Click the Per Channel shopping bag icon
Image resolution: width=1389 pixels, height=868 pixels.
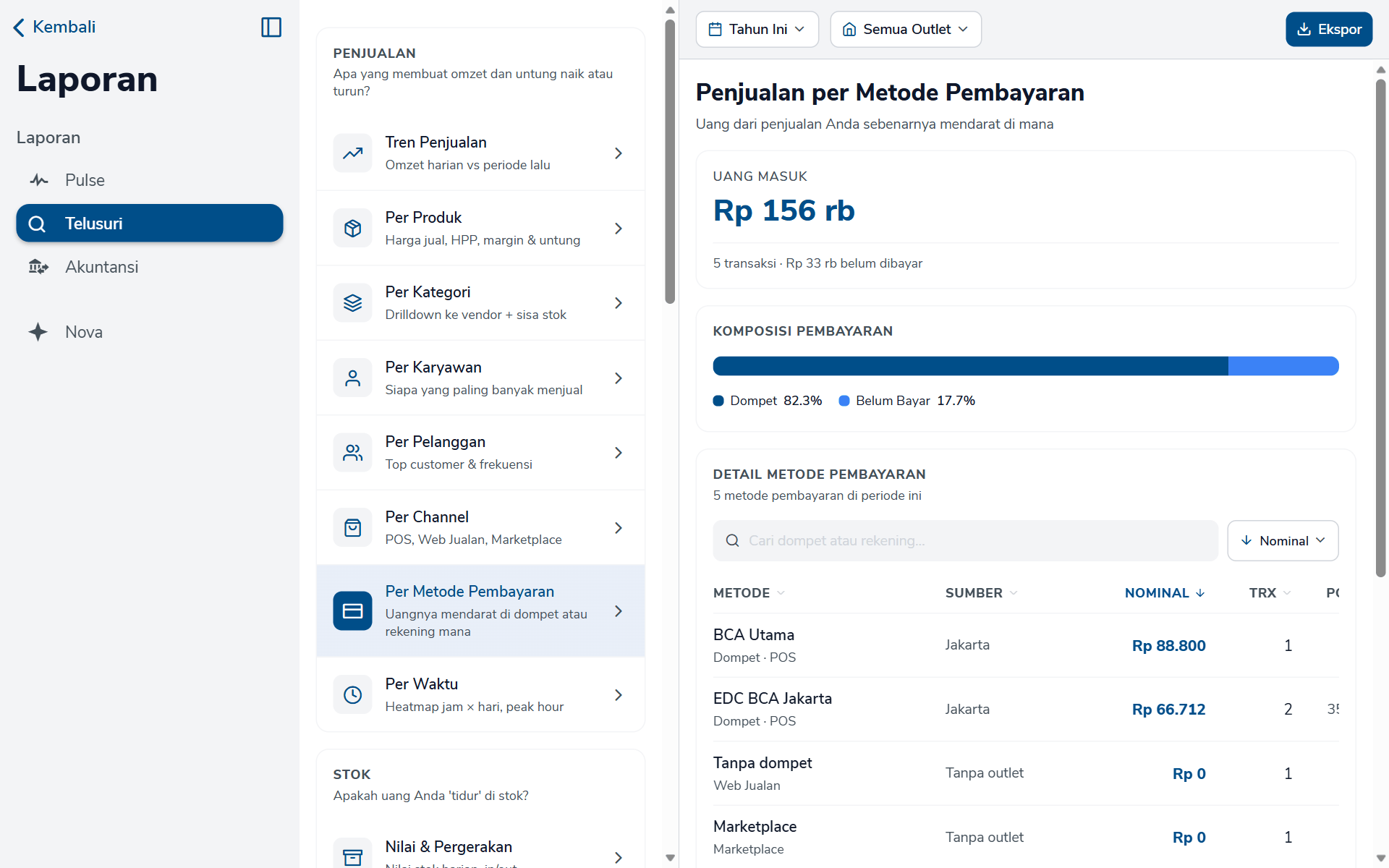point(352,528)
